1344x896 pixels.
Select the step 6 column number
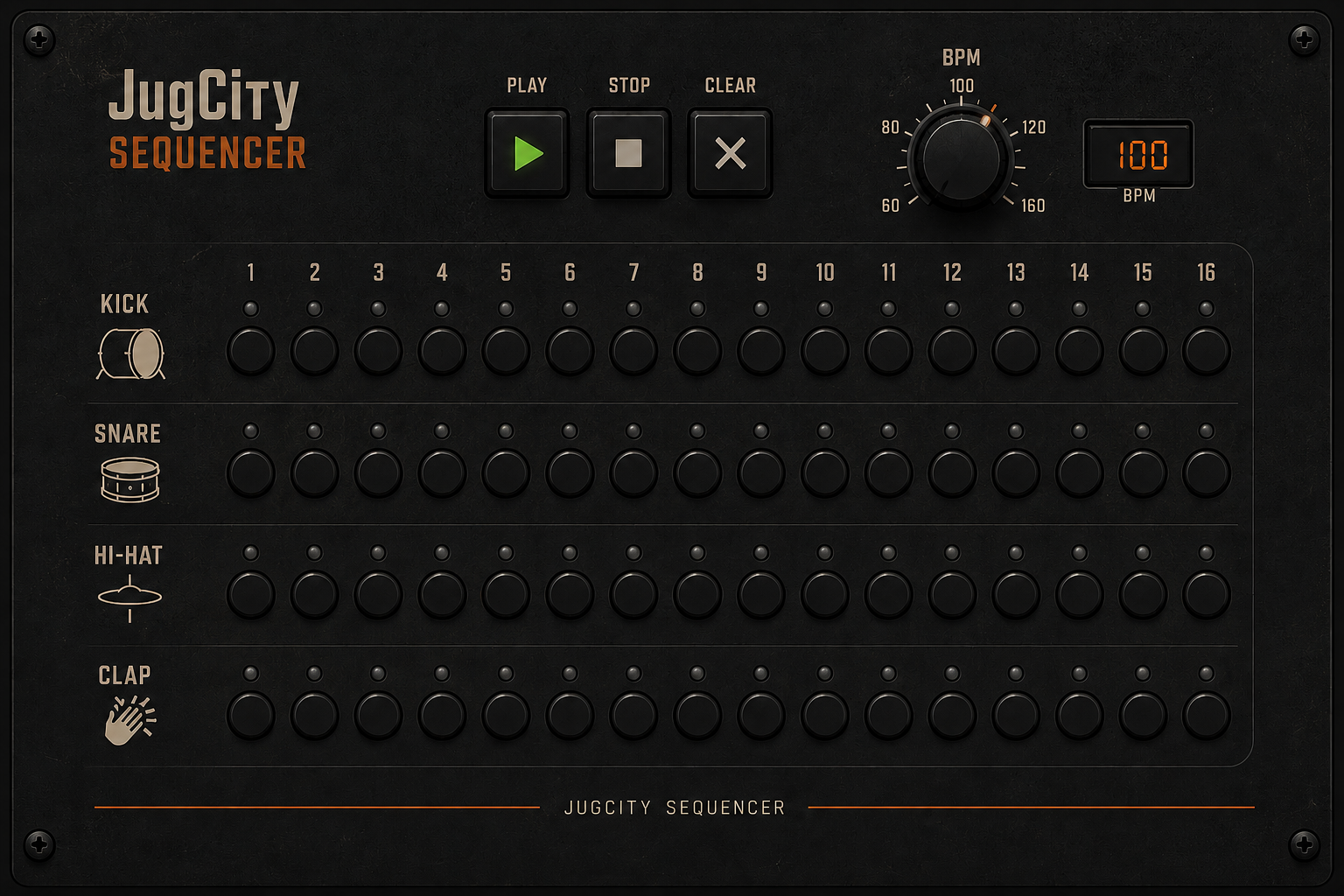[x=570, y=273]
